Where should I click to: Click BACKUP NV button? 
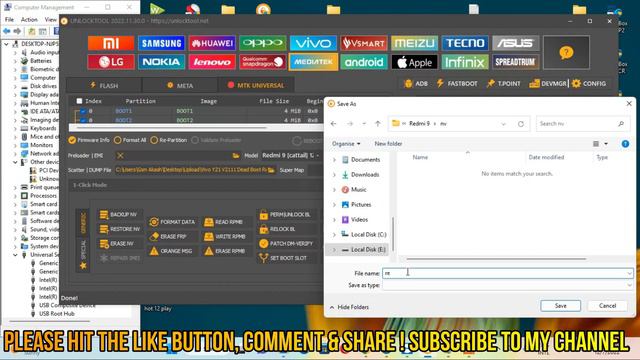[119, 215]
